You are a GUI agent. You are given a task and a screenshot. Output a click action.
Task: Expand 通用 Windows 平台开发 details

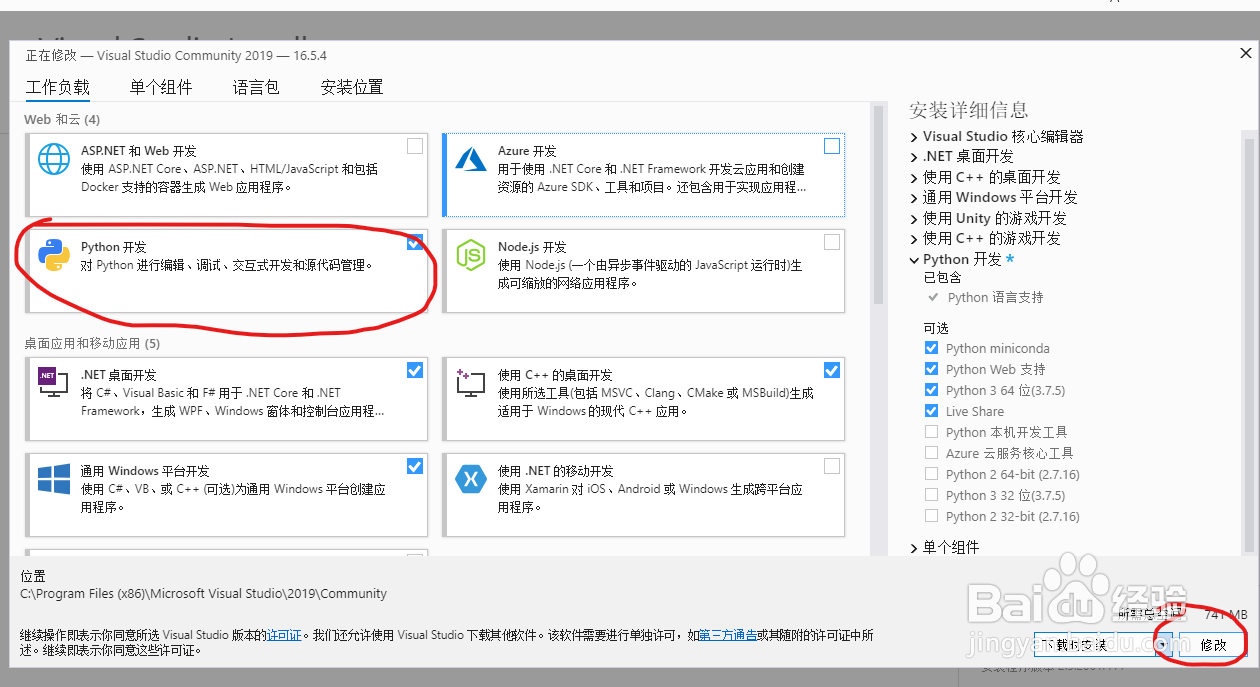(914, 198)
